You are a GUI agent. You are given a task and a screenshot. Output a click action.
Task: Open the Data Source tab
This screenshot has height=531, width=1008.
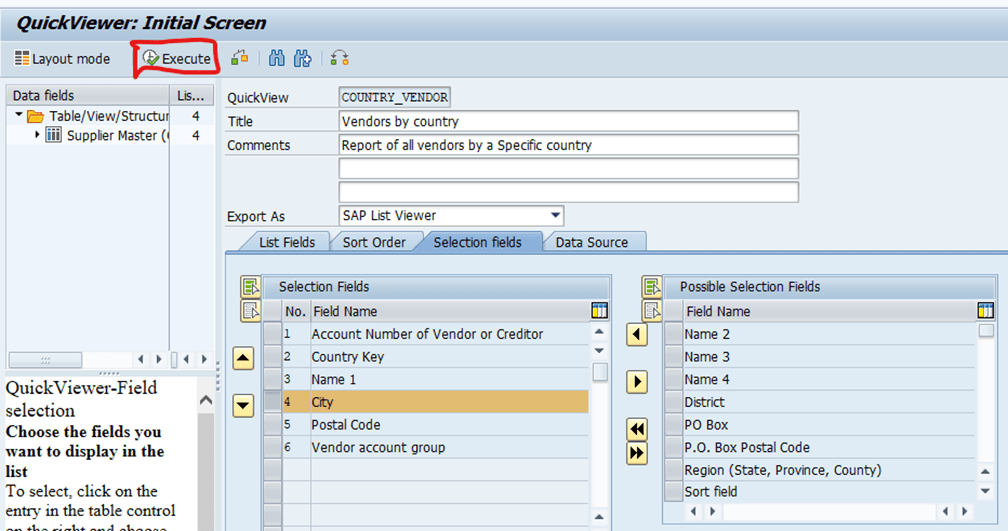tap(591, 242)
